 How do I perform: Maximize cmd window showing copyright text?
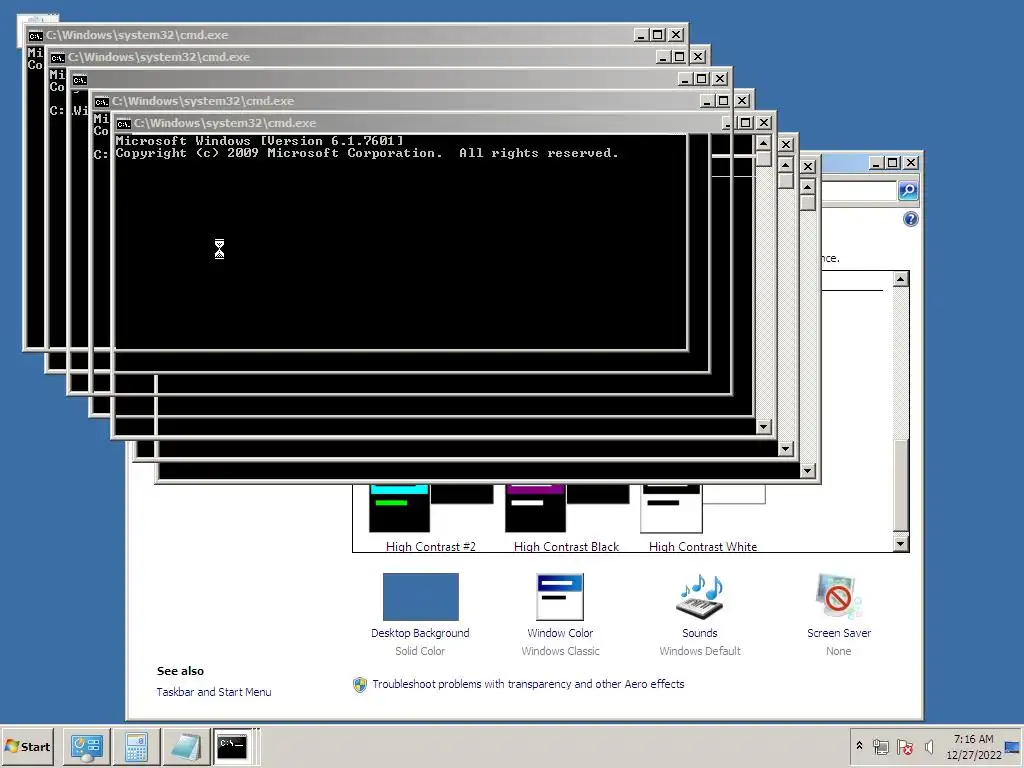tap(746, 123)
